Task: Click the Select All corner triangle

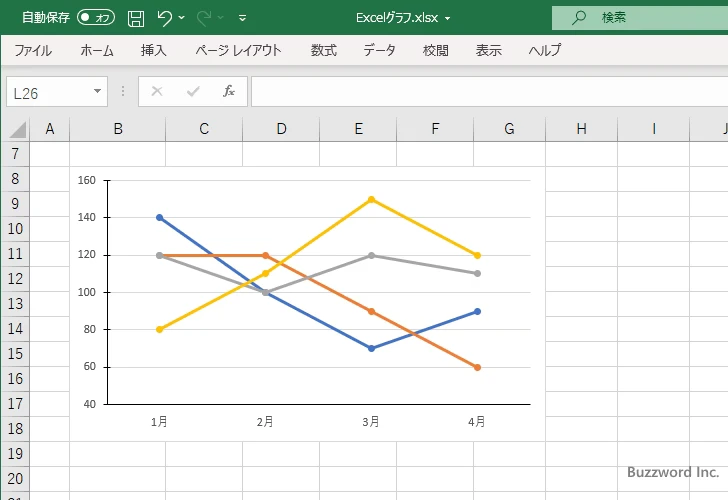Action: [18, 130]
